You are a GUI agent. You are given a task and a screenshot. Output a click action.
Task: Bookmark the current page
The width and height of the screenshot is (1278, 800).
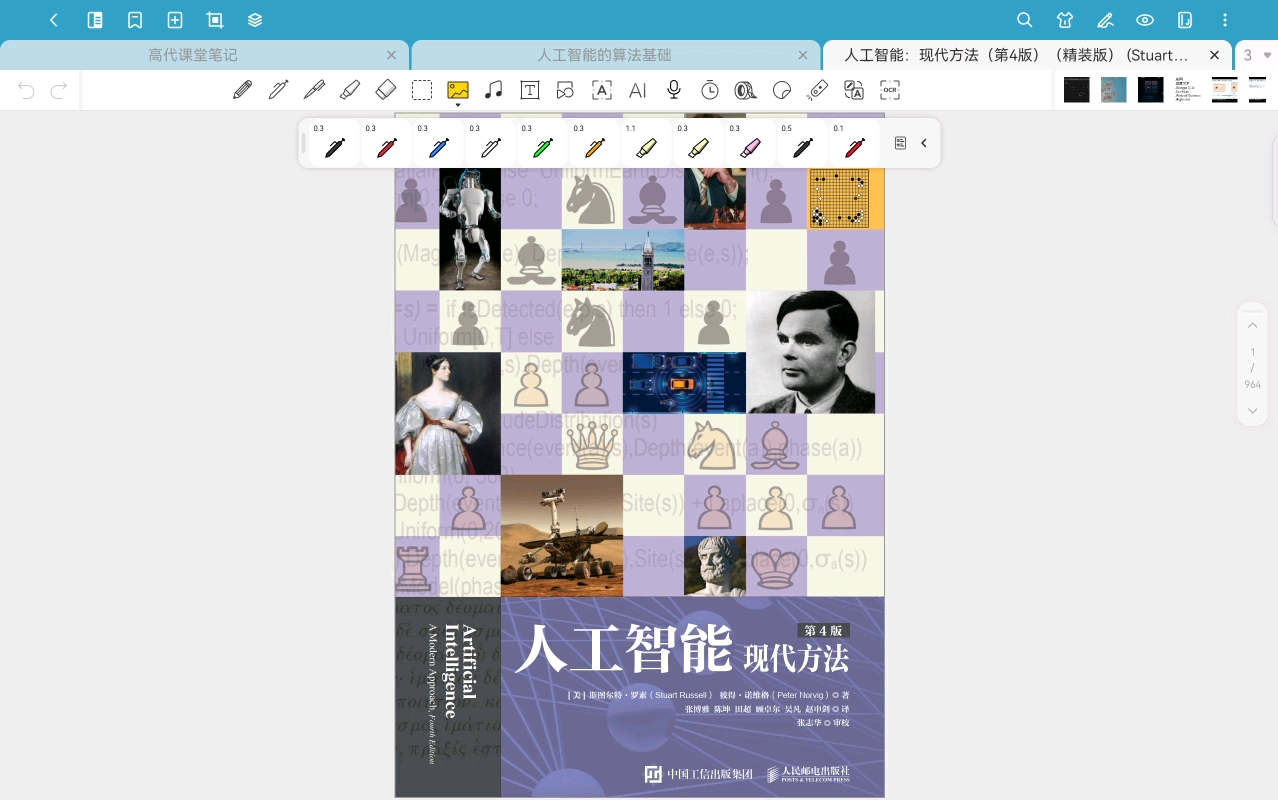click(x=135, y=20)
